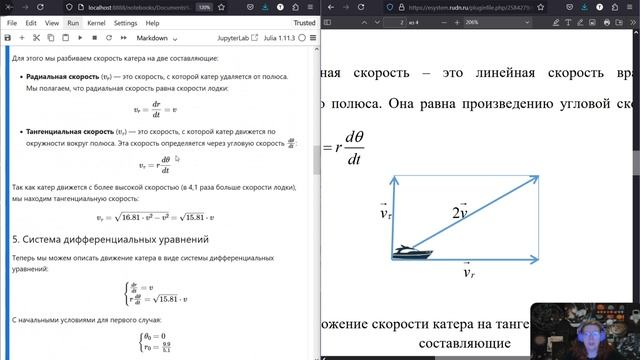Click the Julia 1.11.3 kernel name
Image resolution: width=640 pixels, height=360 pixels.
click(279, 38)
